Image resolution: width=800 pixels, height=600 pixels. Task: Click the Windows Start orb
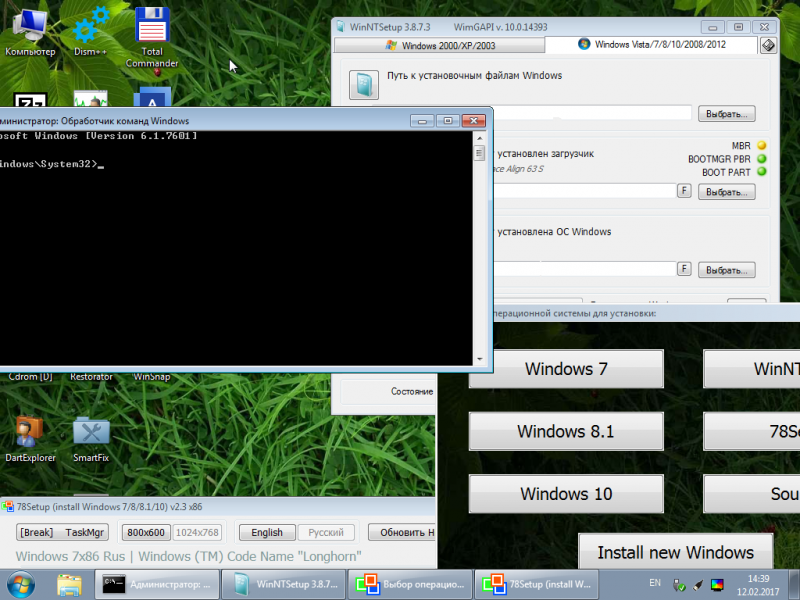21,585
